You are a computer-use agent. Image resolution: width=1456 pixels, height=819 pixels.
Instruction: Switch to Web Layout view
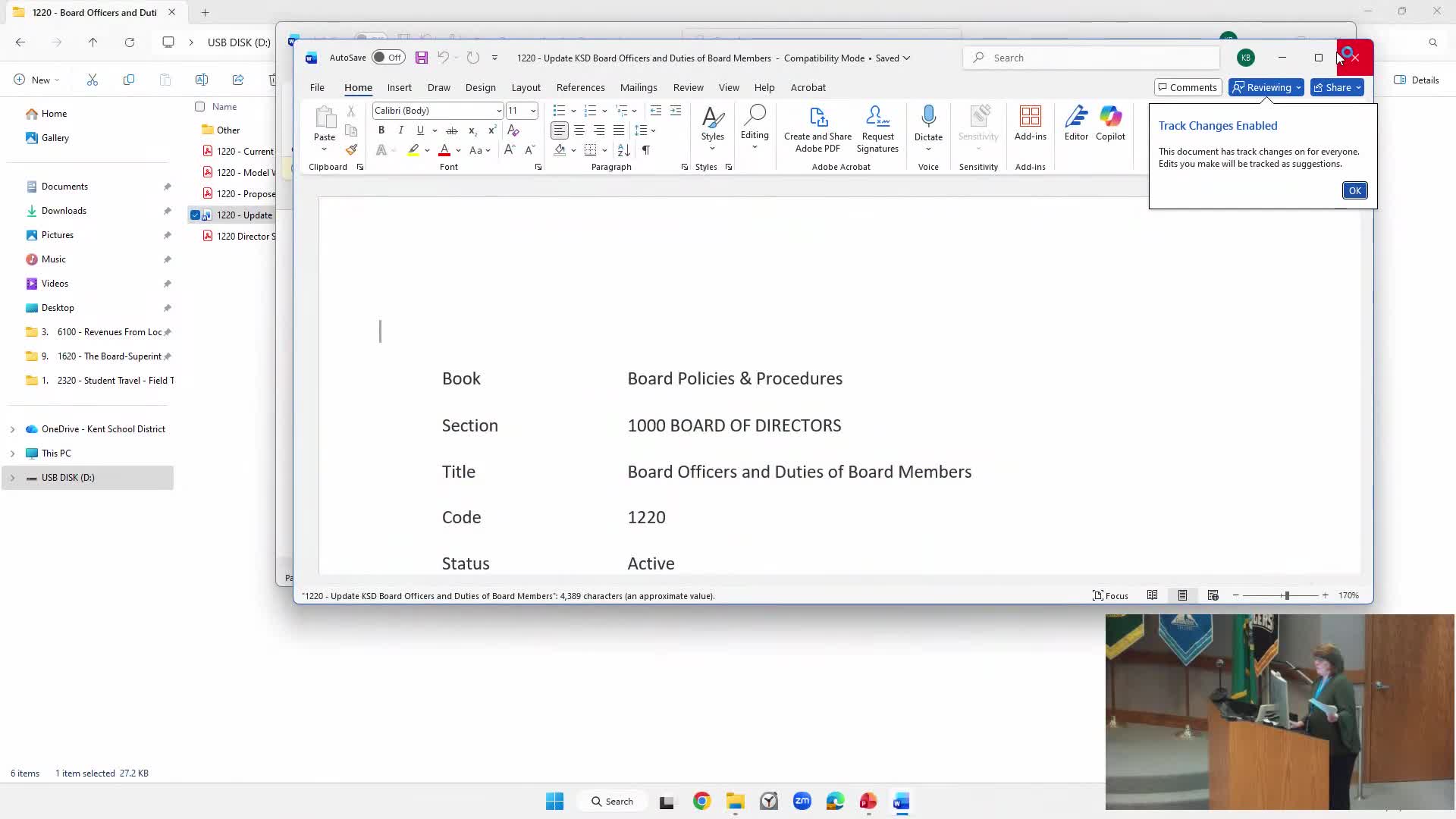click(x=1213, y=595)
